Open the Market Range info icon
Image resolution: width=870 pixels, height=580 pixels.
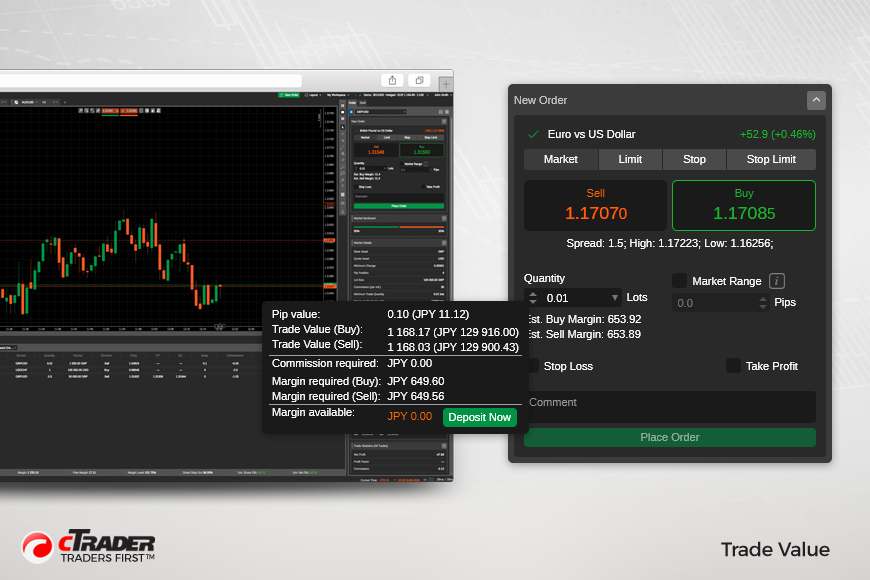(777, 281)
